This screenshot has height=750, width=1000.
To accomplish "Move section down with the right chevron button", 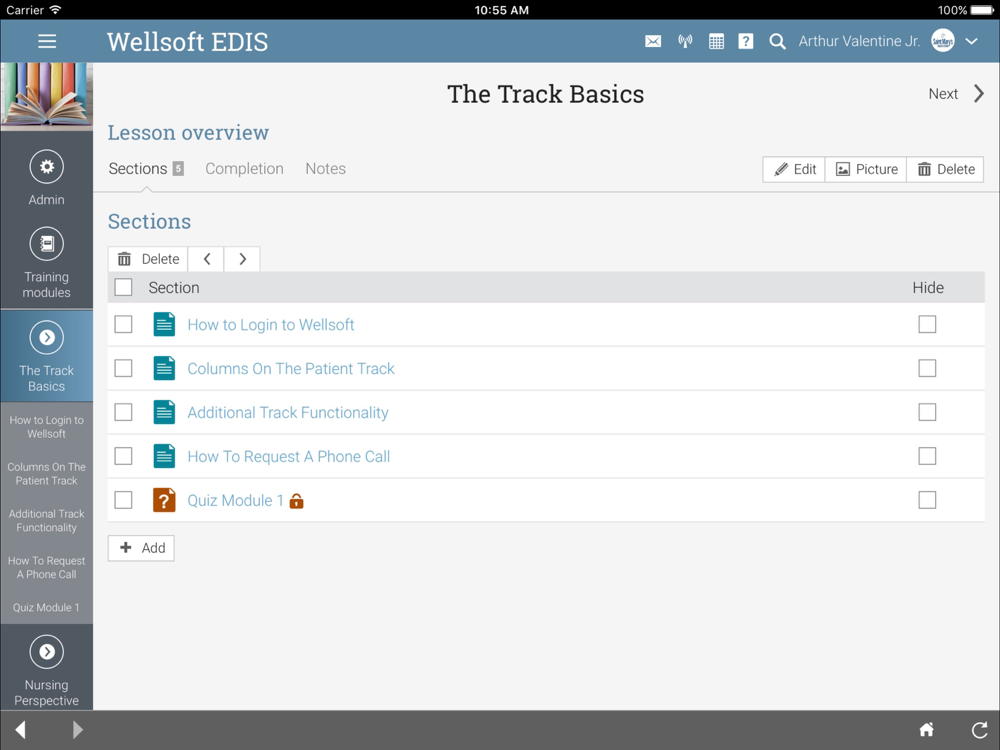I will click(242, 259).
